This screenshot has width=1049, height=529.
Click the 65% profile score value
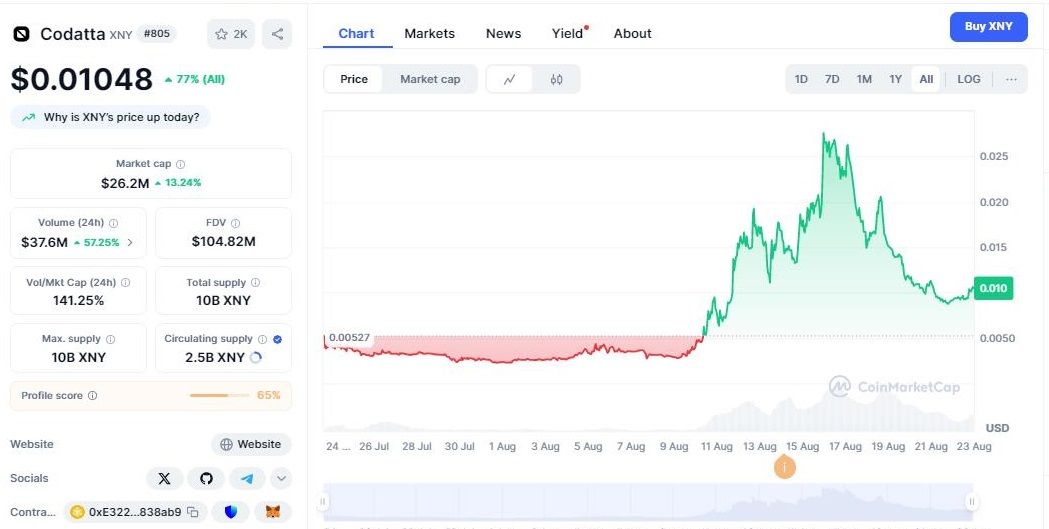tap(269, 396)
